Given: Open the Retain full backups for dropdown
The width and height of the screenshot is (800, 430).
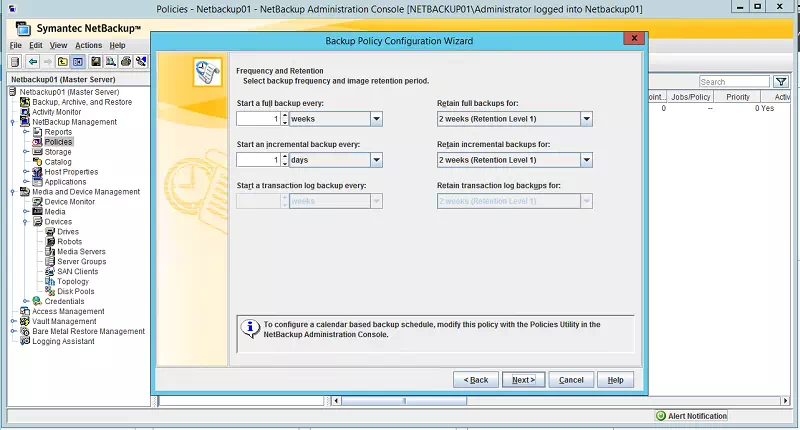Looking at the screenshot, I should 587,119.
